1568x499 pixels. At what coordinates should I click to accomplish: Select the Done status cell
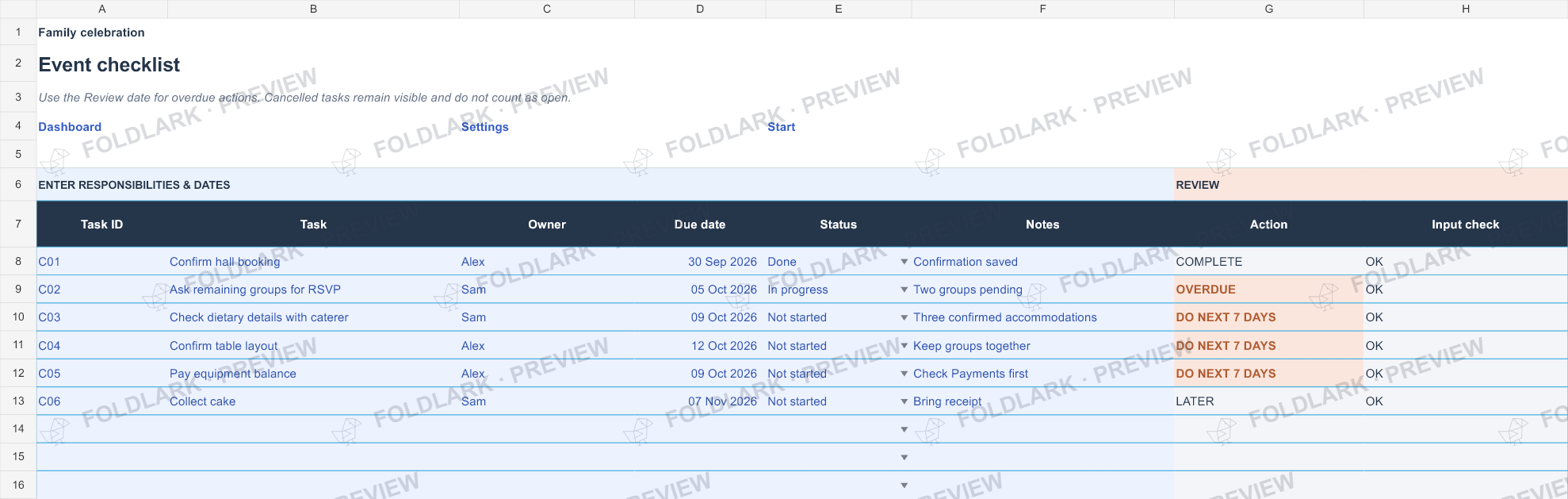tap(839, 262)
